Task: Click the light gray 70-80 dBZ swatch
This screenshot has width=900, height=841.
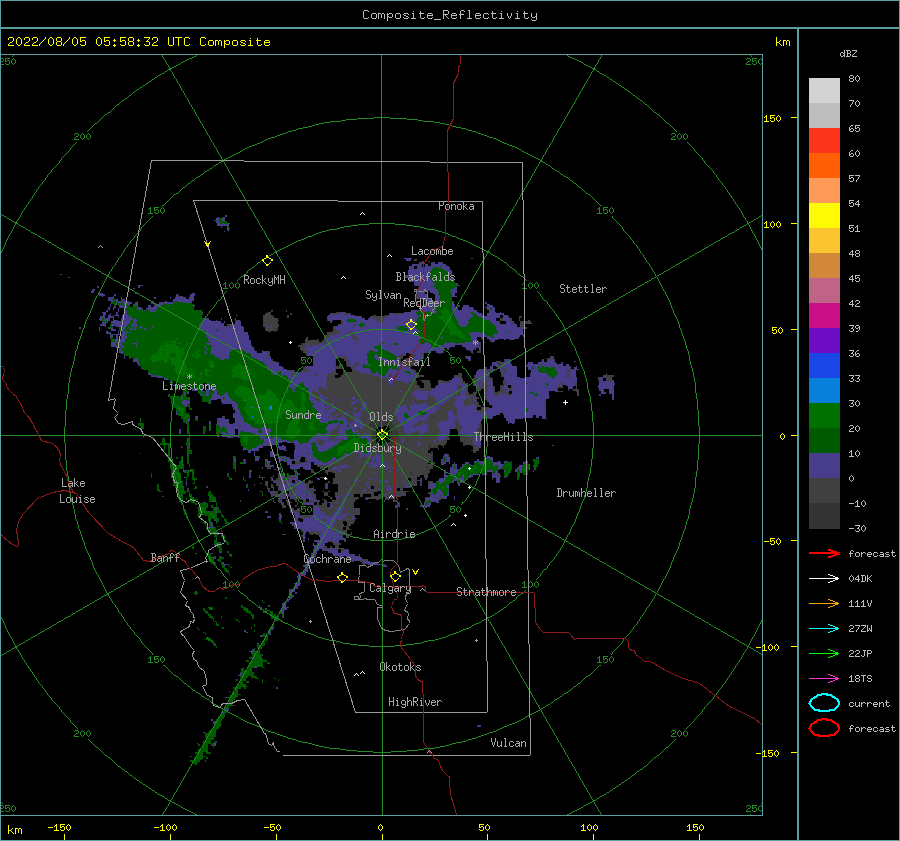Action: (824, 90)
